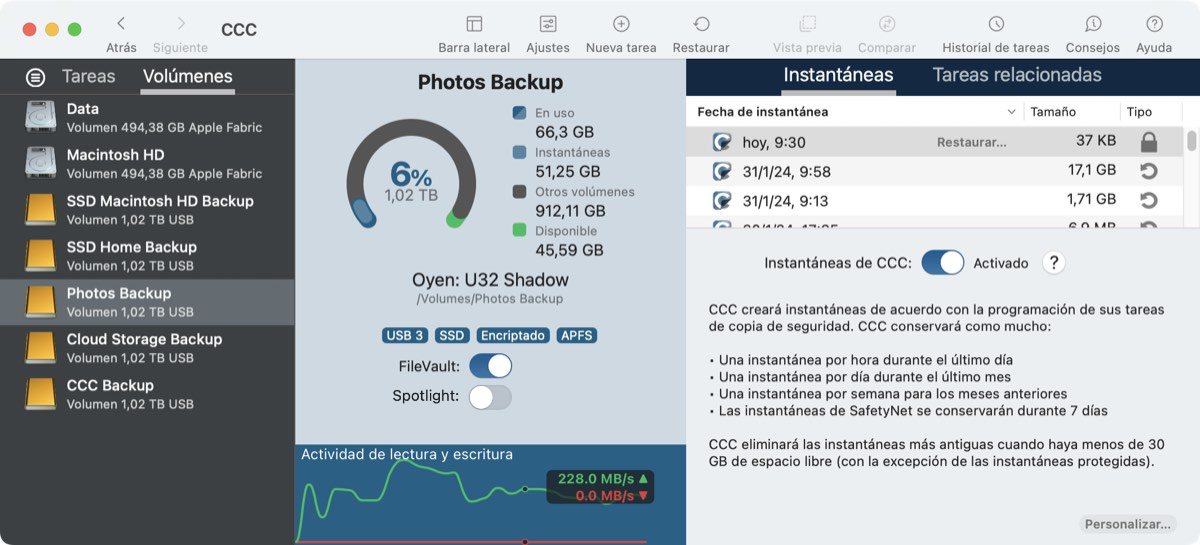1200x545 pixels.
Task: Click Restaurar... on today's snapshot row
Action: pyautogui.click(x=971, y=142)
